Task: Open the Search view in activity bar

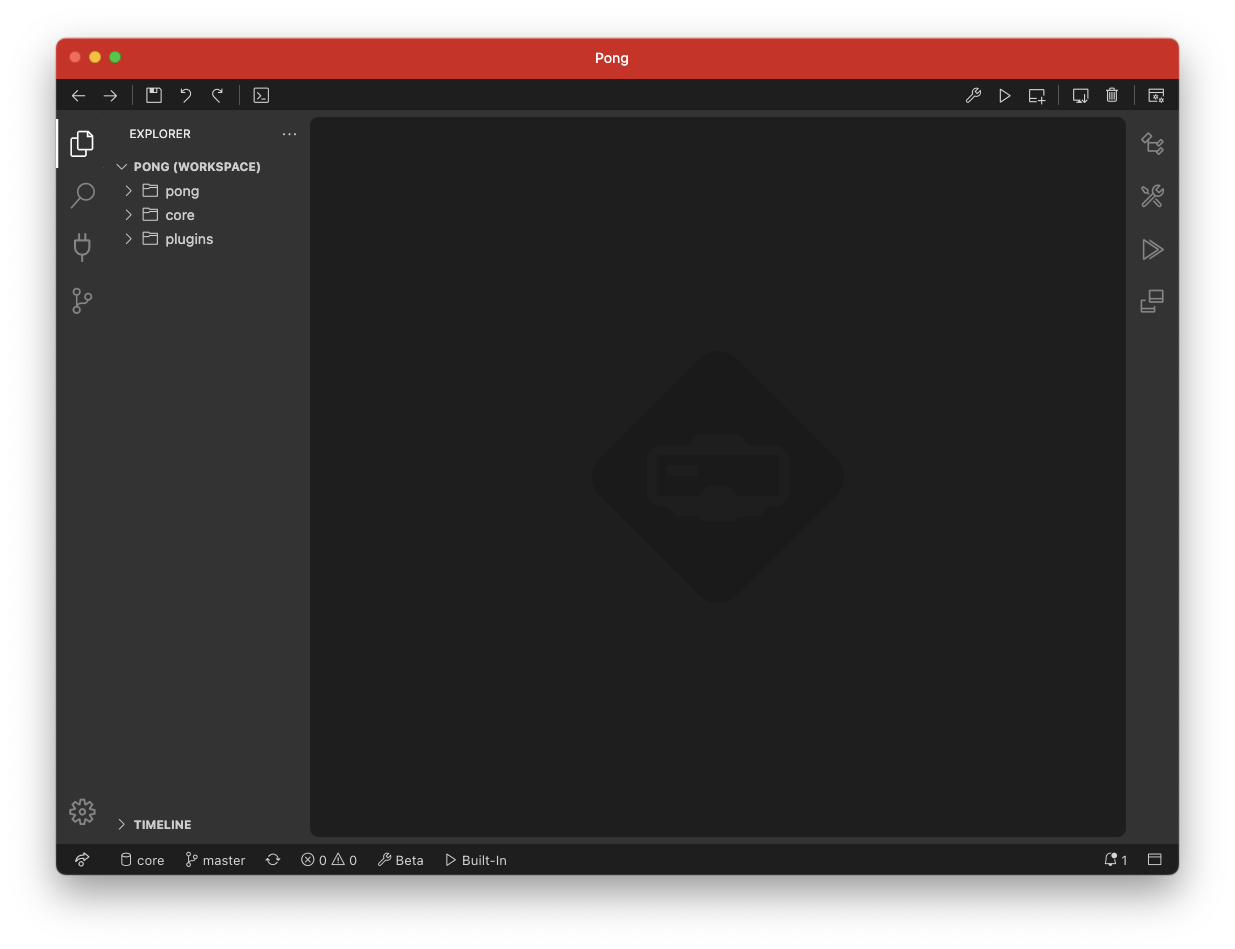Action: 82,196
